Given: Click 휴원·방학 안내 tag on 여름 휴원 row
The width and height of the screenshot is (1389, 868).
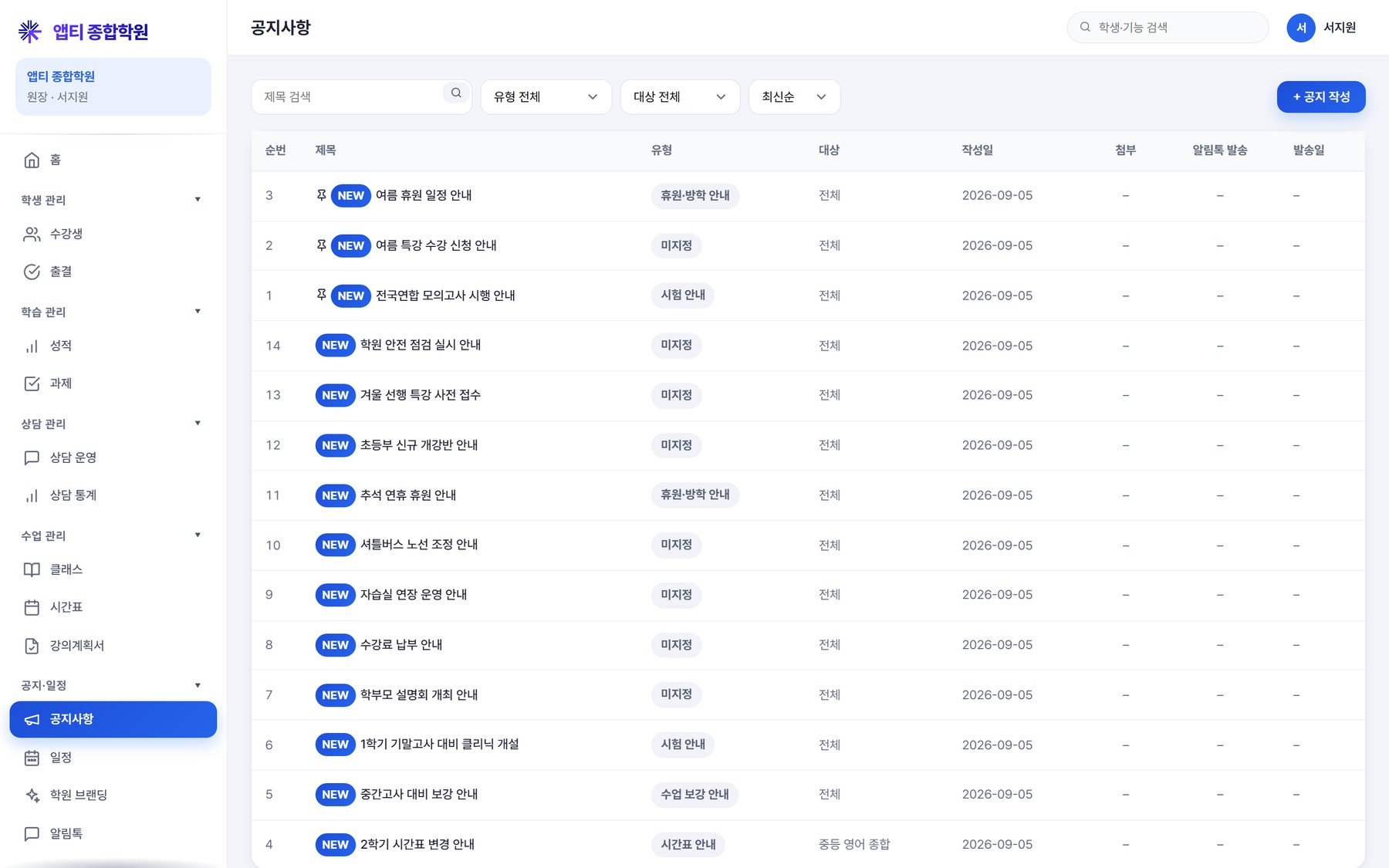Looking at the screenshot, I should [694, 195].
